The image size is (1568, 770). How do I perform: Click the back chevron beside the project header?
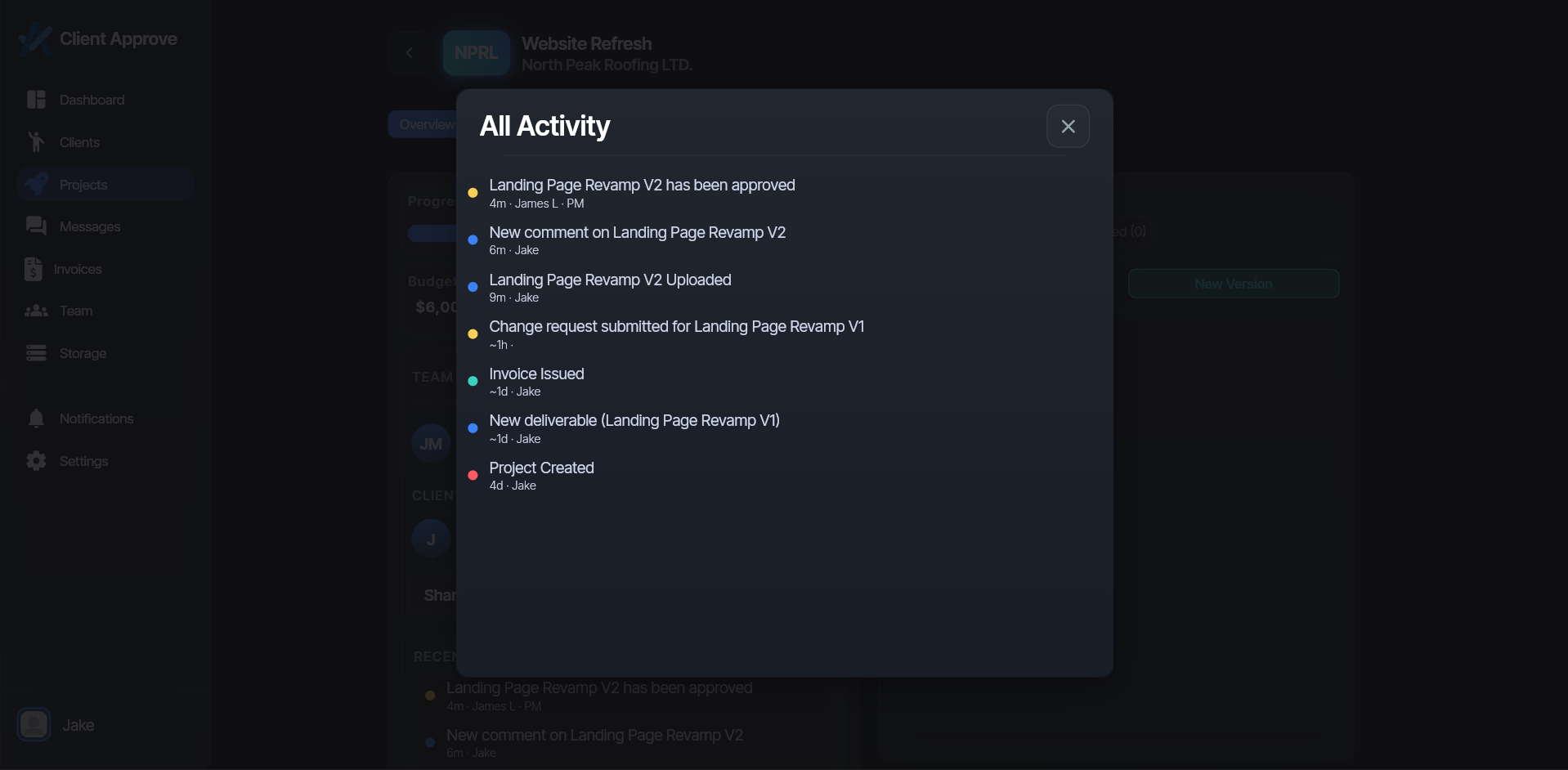coord(409,52)
